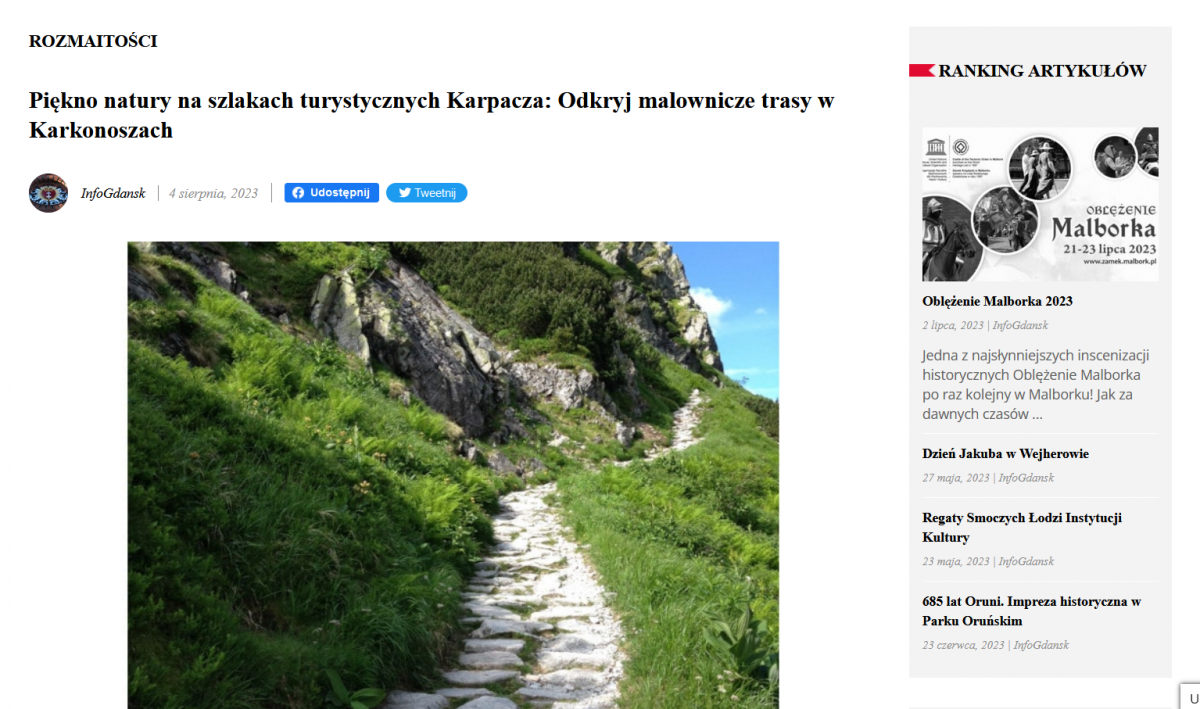Click the InfoGdansk author avatar
This screenshot has width=1200, height=709.
point(48,193)
